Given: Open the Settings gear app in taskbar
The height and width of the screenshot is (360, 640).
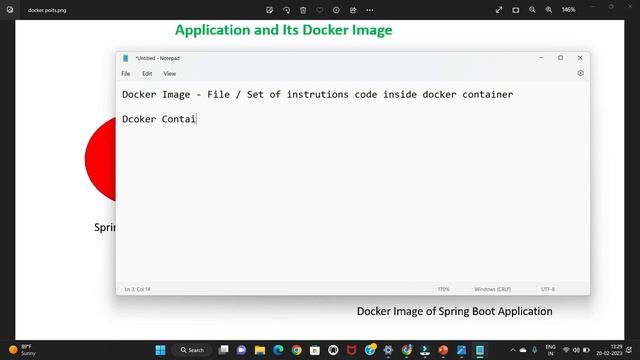Looking at the screenshot, I should [388, 350].
